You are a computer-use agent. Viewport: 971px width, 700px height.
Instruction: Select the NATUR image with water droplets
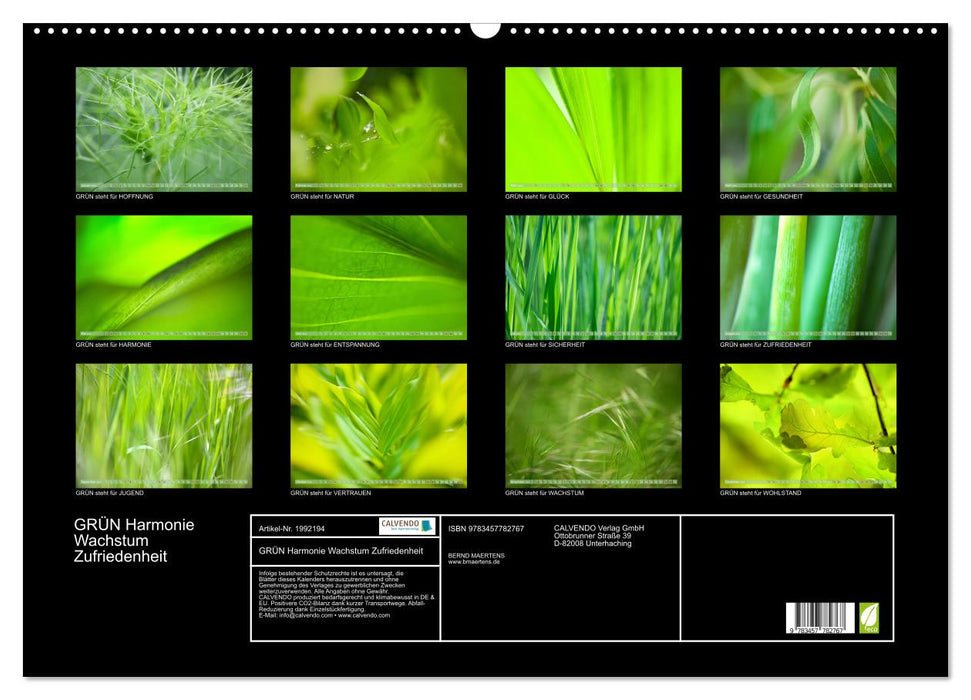tap(378, 129)
